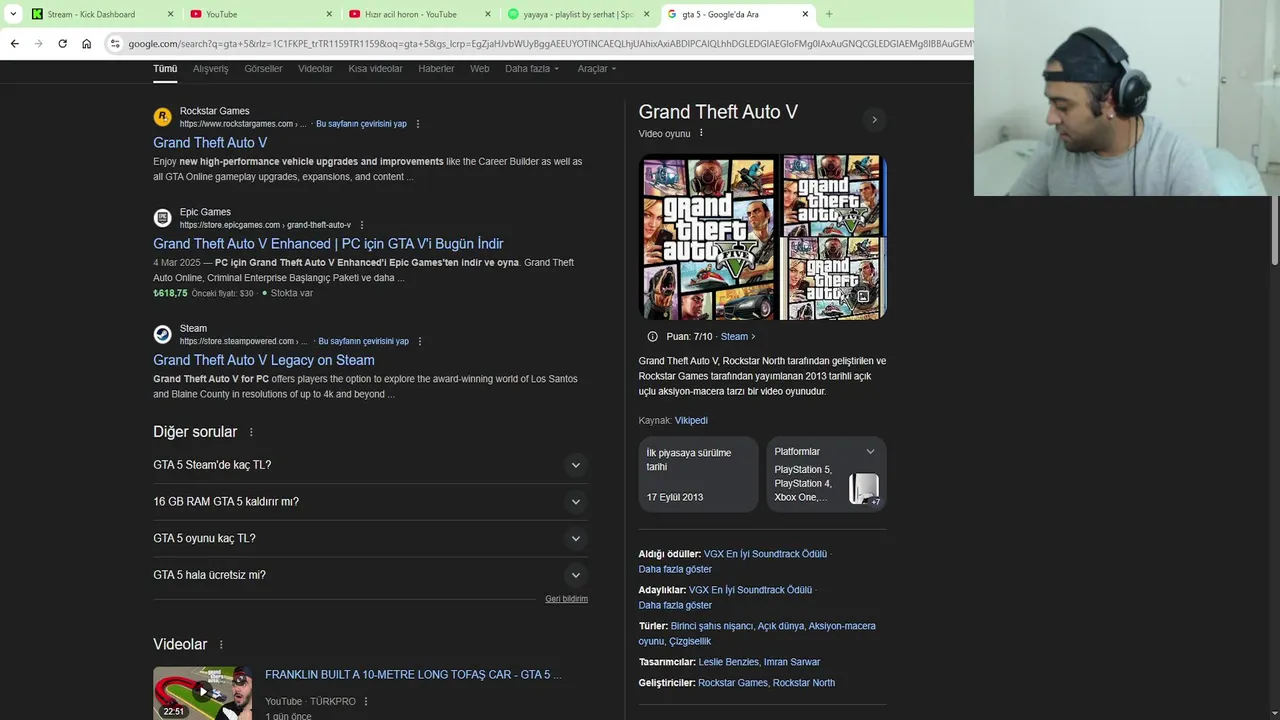Close the Hızır acil horon YouTube tab

[488, 14]
